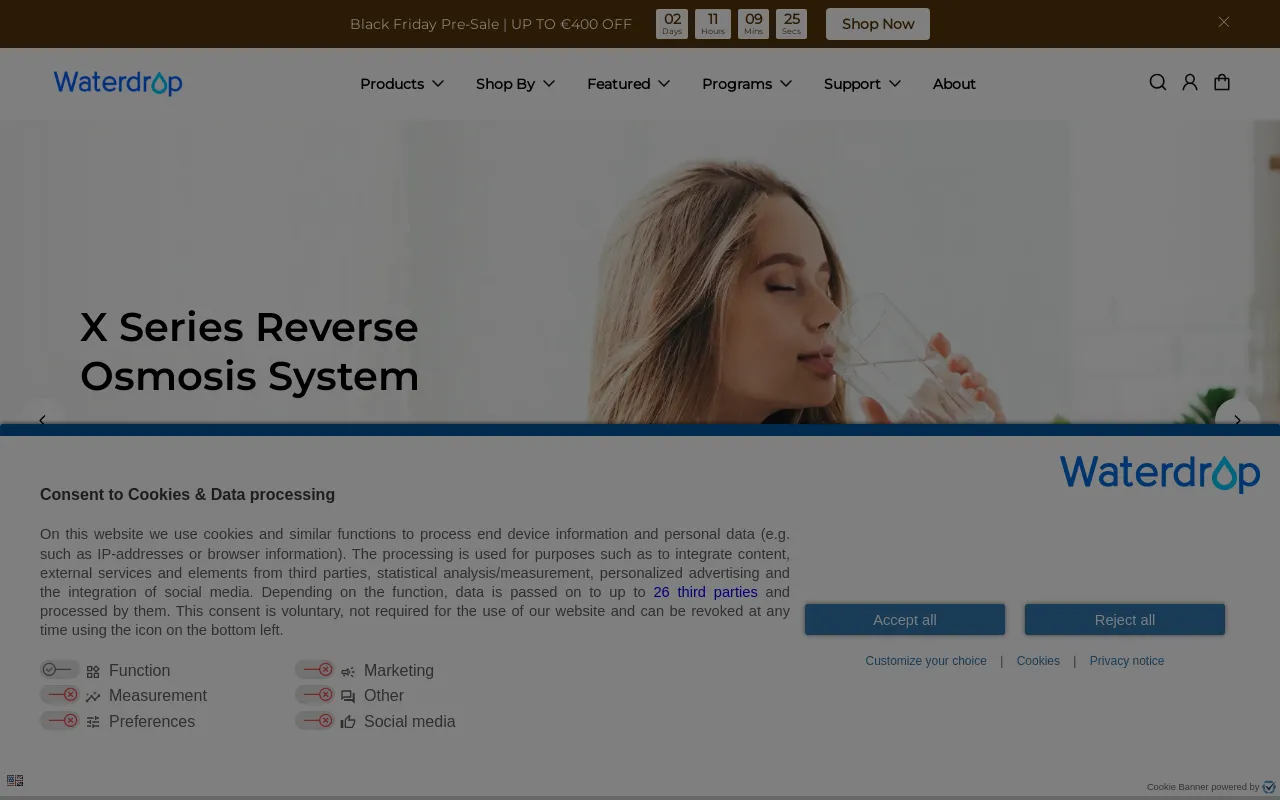
Task: Click the cookie banner provider shield icon
Action: pos(1269,787)
